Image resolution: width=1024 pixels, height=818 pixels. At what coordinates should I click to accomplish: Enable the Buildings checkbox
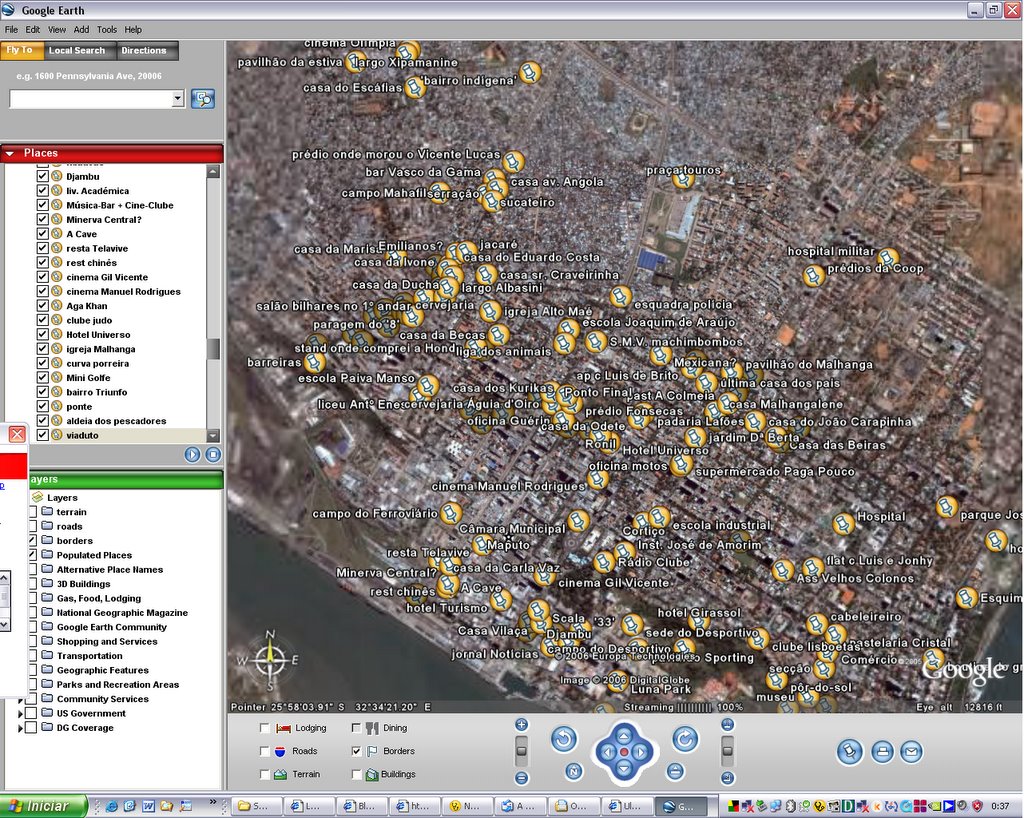point(356,774)
